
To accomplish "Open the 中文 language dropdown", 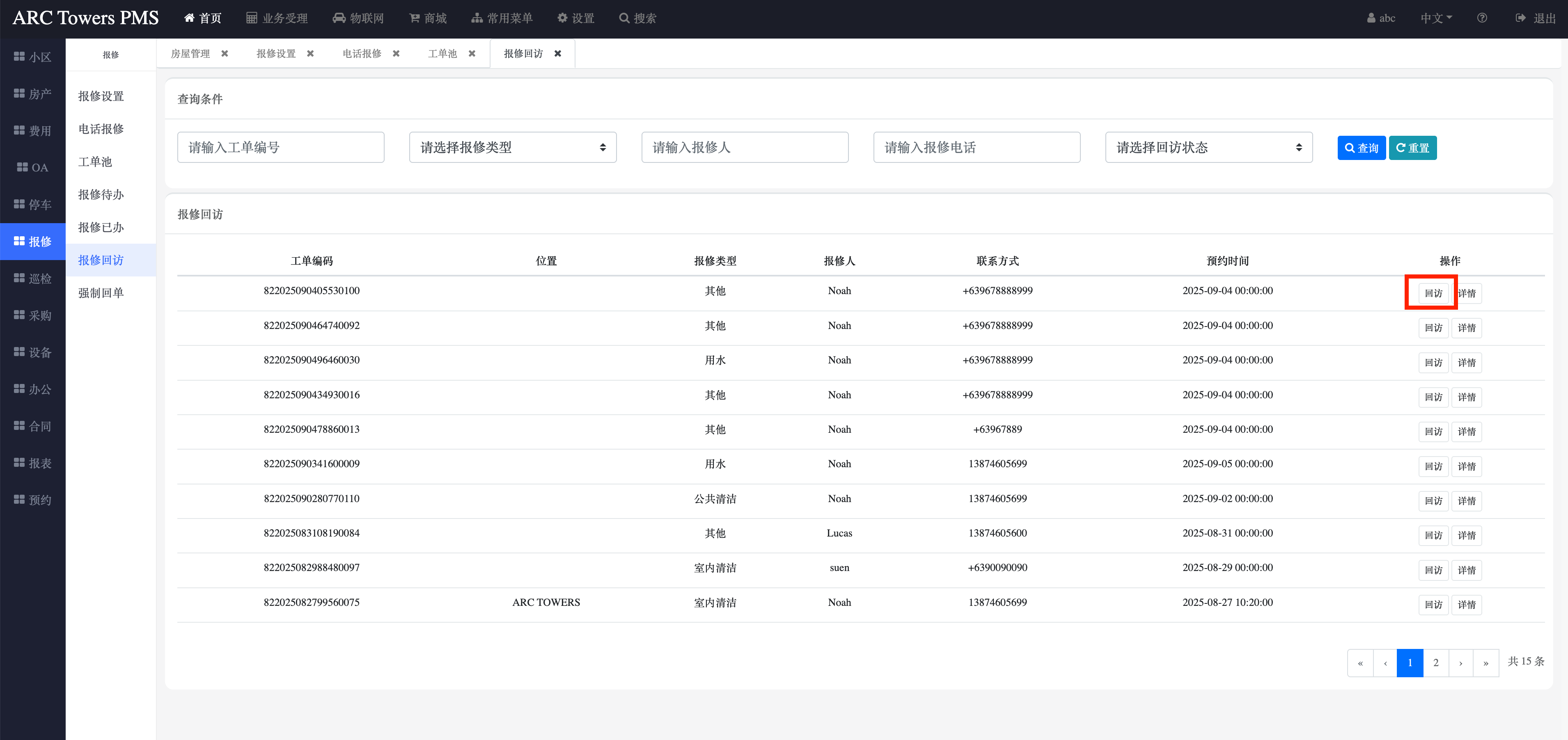I will pyautogui.click(x=1436, y=18).
